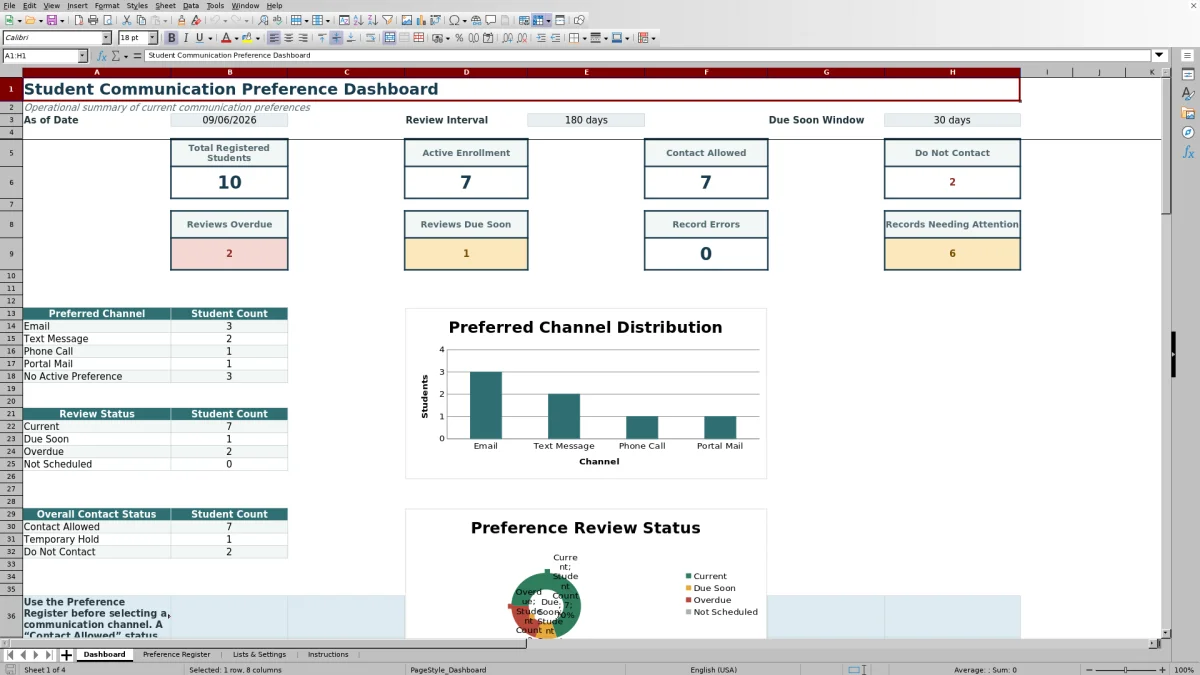
Task: Click the Wrap Text icon
Action: (x=371, y=38)
